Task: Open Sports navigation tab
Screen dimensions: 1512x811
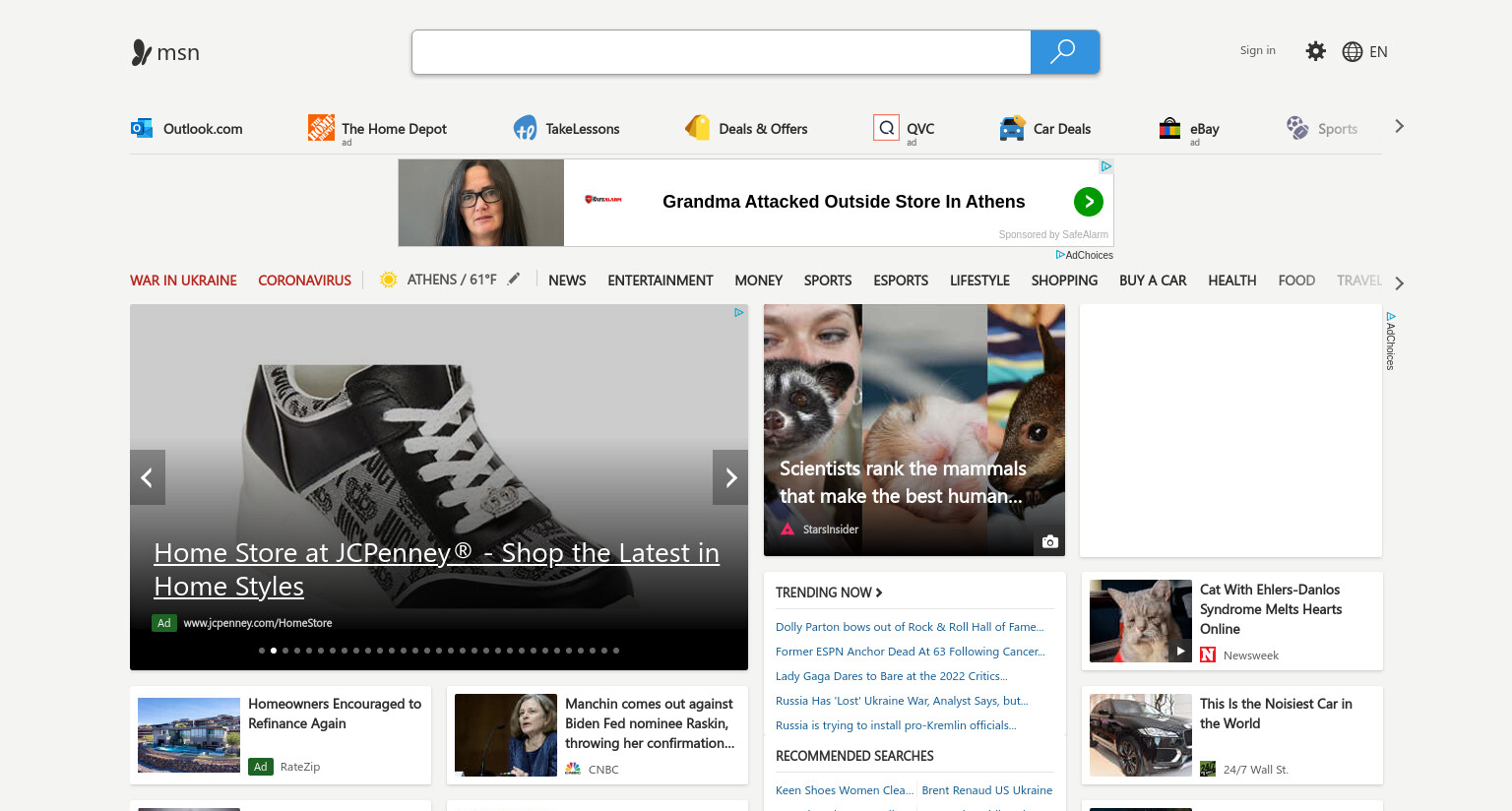Action: 828,281
